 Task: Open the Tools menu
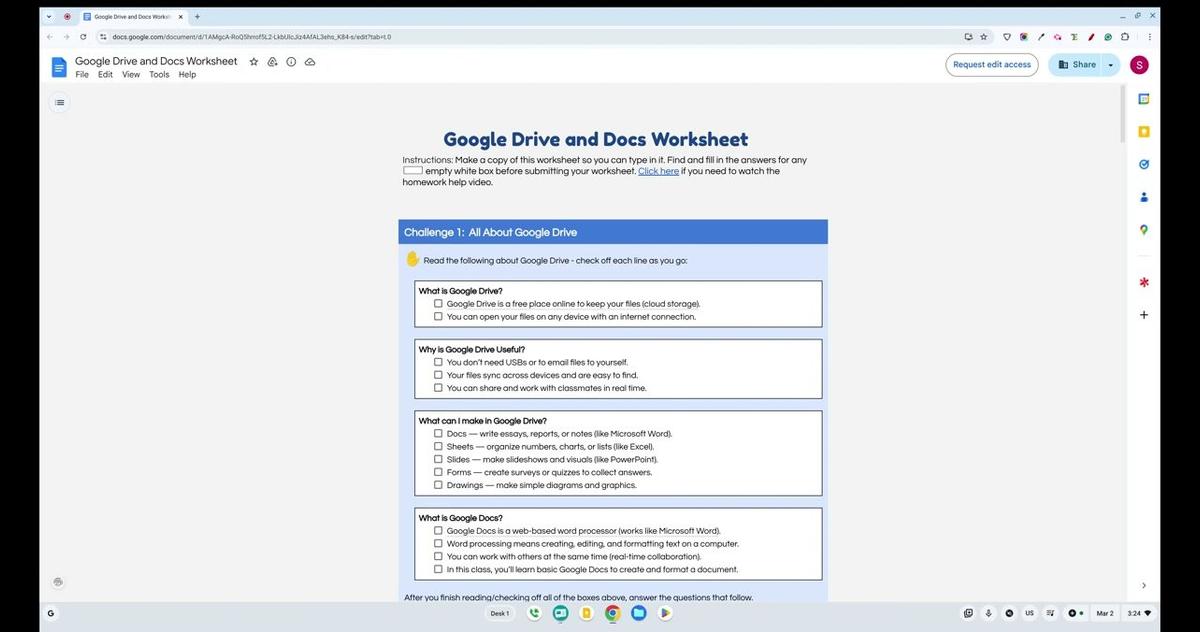tap(159, 74)
